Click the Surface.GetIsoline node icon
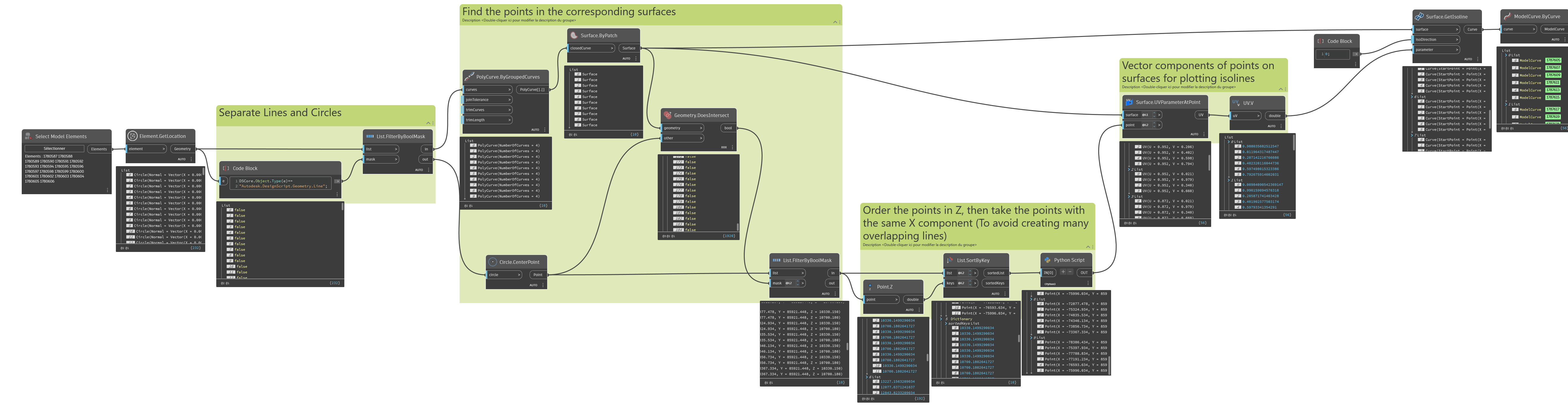Viewport: 1568px width, 405px height. click(1419, 16)
